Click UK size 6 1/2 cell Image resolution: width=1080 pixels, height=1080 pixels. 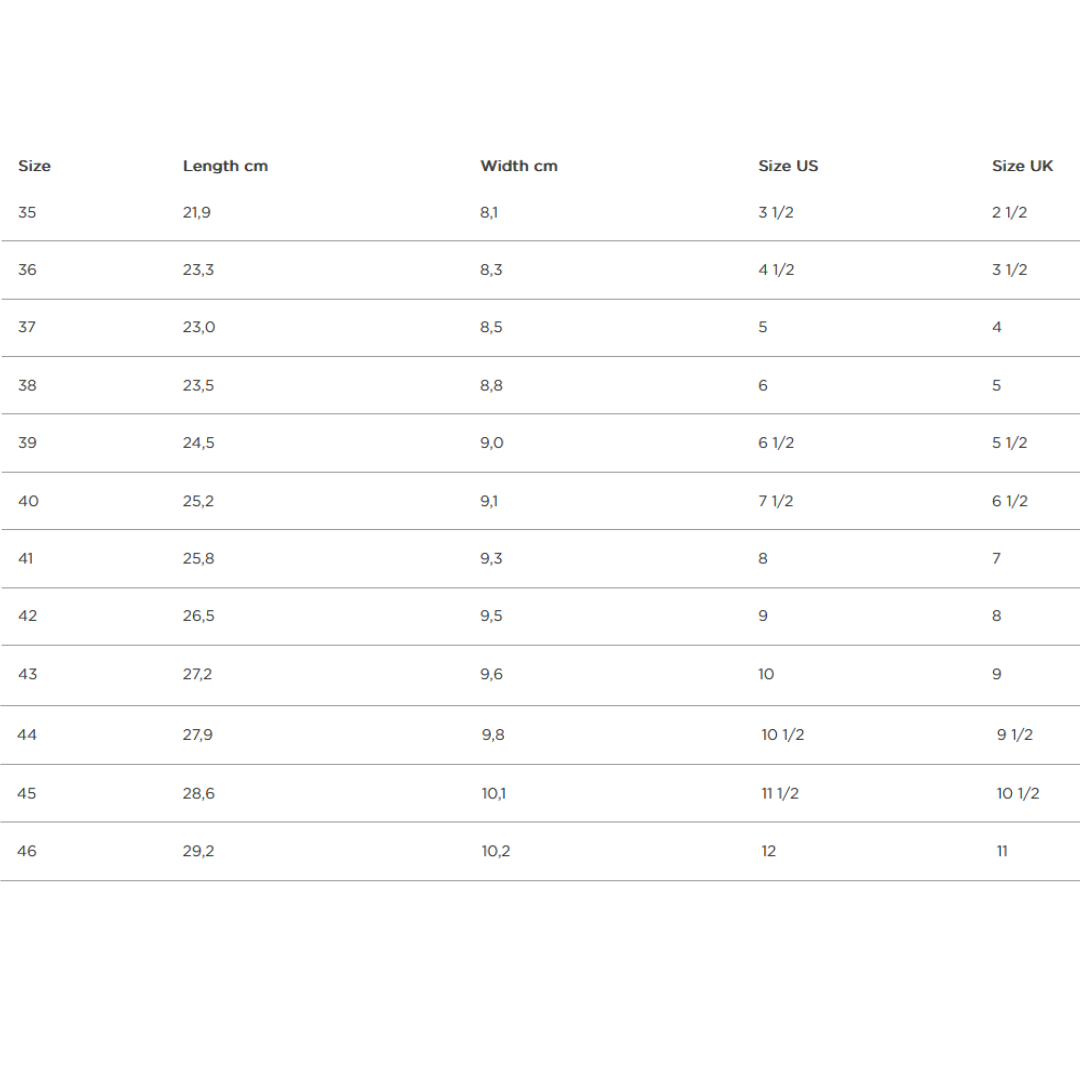1010,501
